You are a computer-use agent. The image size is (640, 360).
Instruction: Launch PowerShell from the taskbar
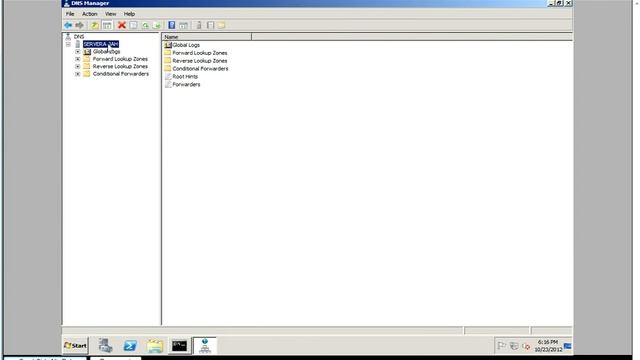coord(130,346)
